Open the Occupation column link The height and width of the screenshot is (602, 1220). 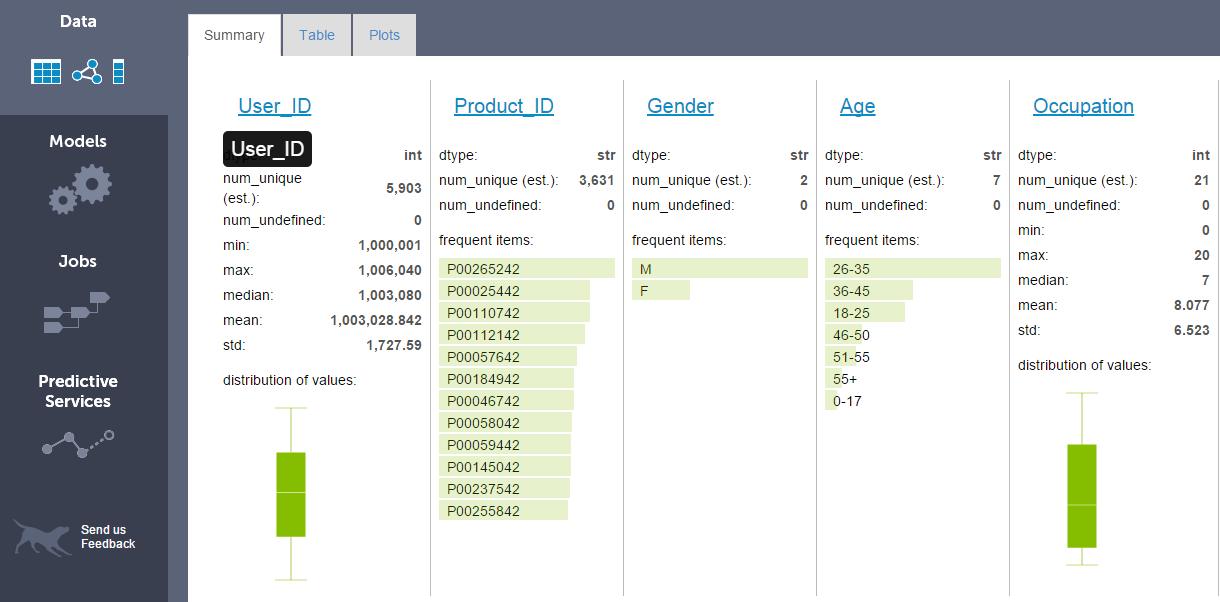pos(1083,106)
